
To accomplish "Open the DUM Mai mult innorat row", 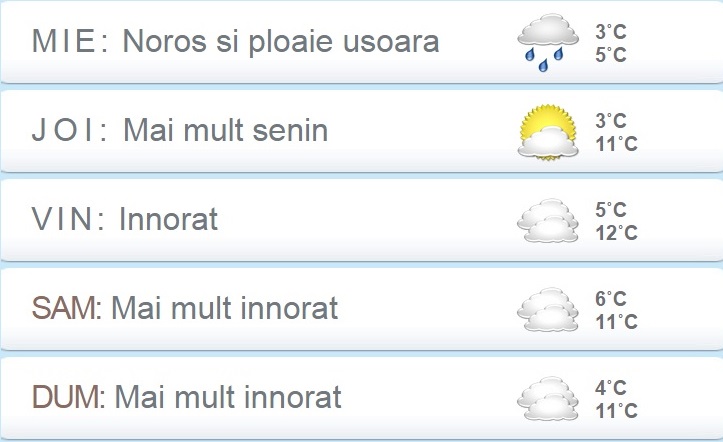I will 362,398.
